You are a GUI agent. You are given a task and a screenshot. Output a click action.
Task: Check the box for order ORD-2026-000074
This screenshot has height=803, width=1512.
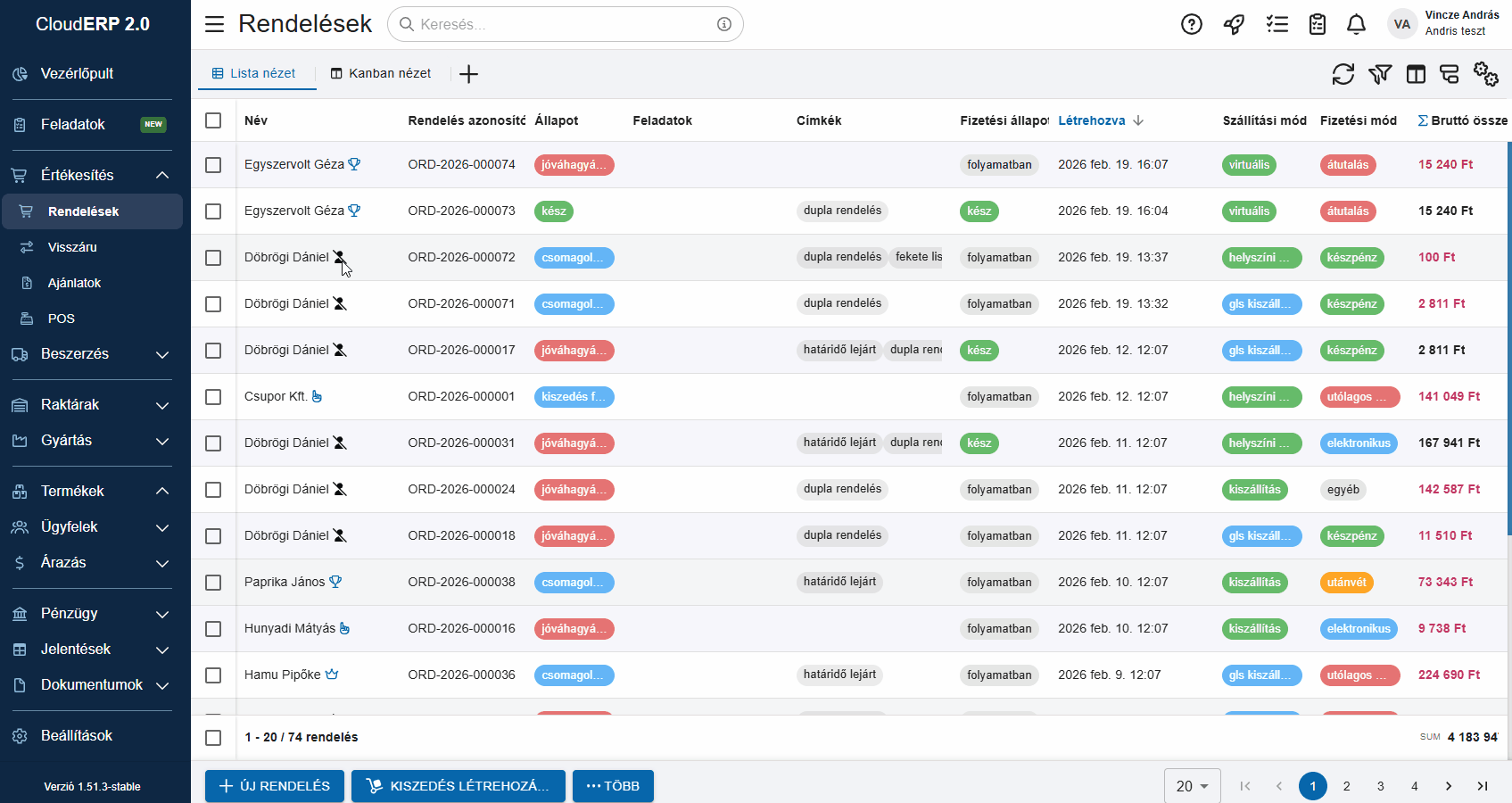point(213,165)
